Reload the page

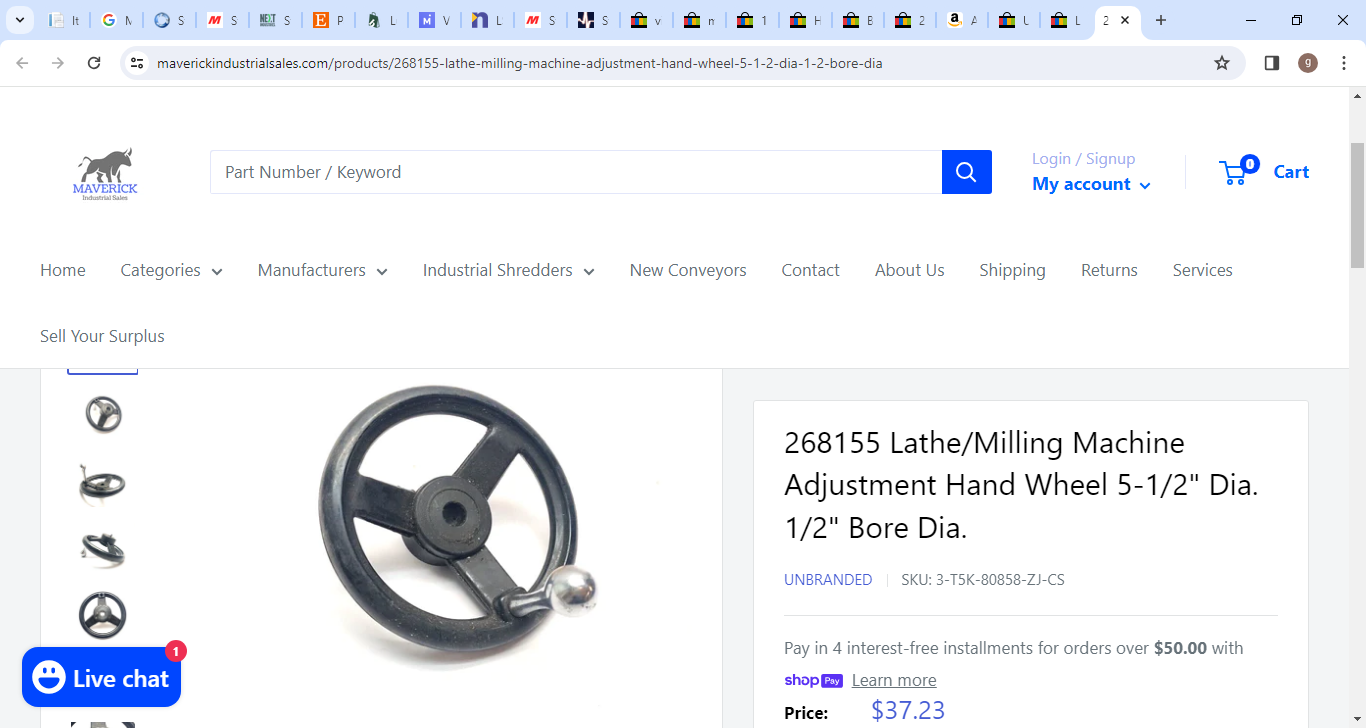coord(94,63)
